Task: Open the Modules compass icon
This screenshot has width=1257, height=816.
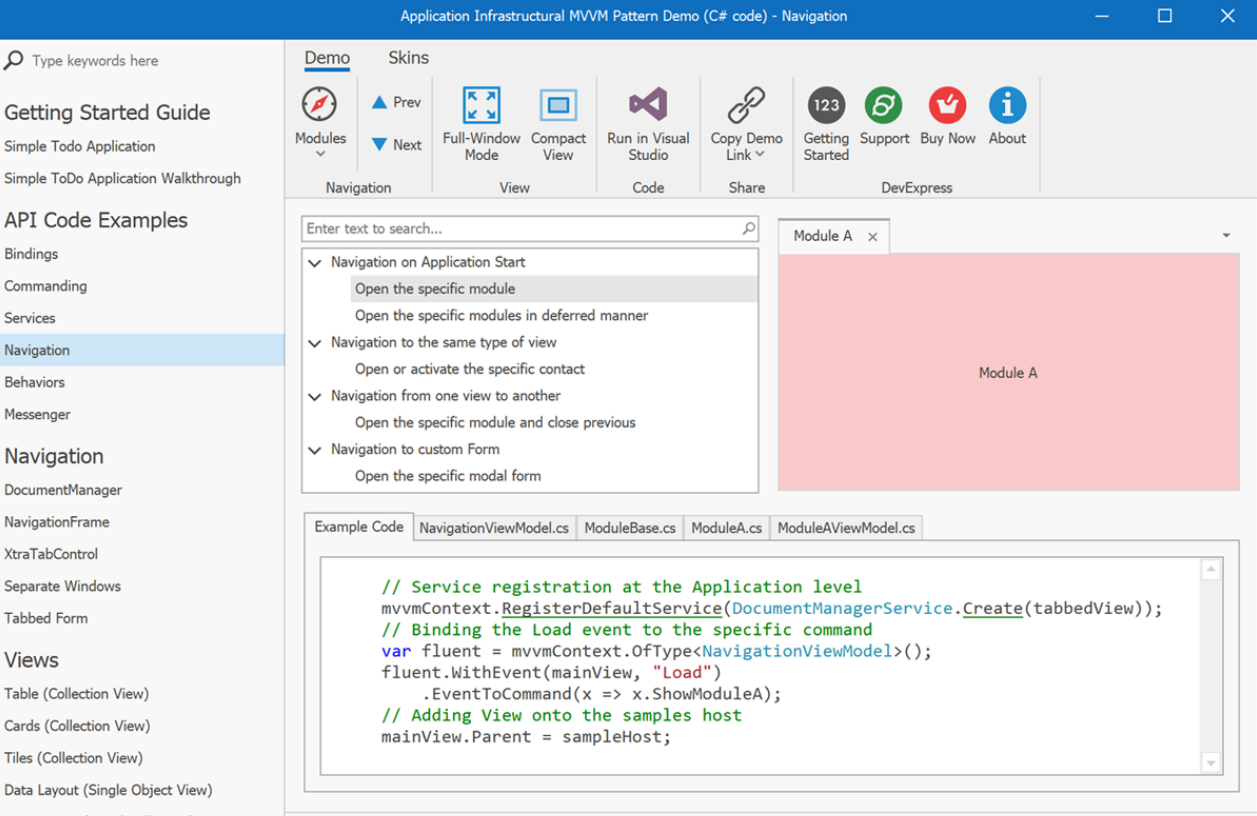Action: [320, 104]
